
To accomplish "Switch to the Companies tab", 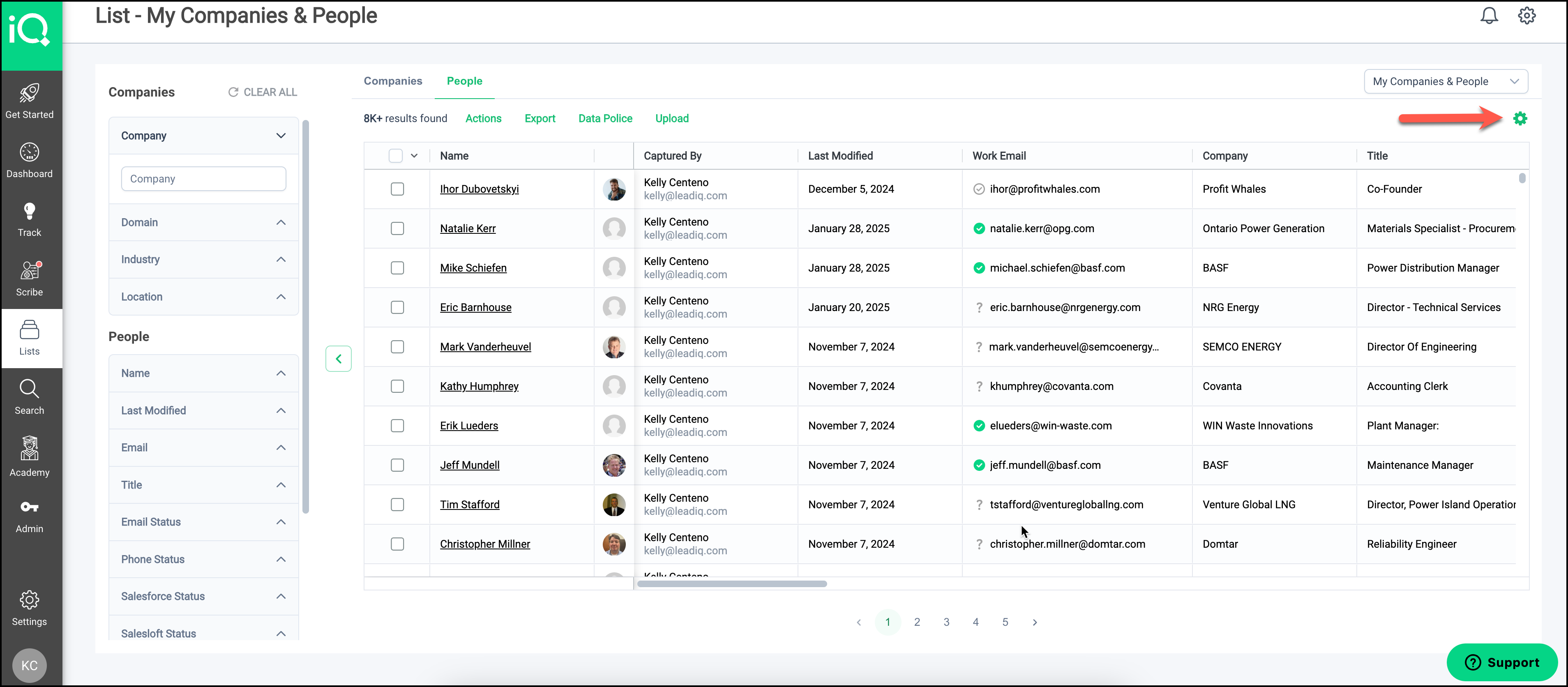I will click(392, 81).
